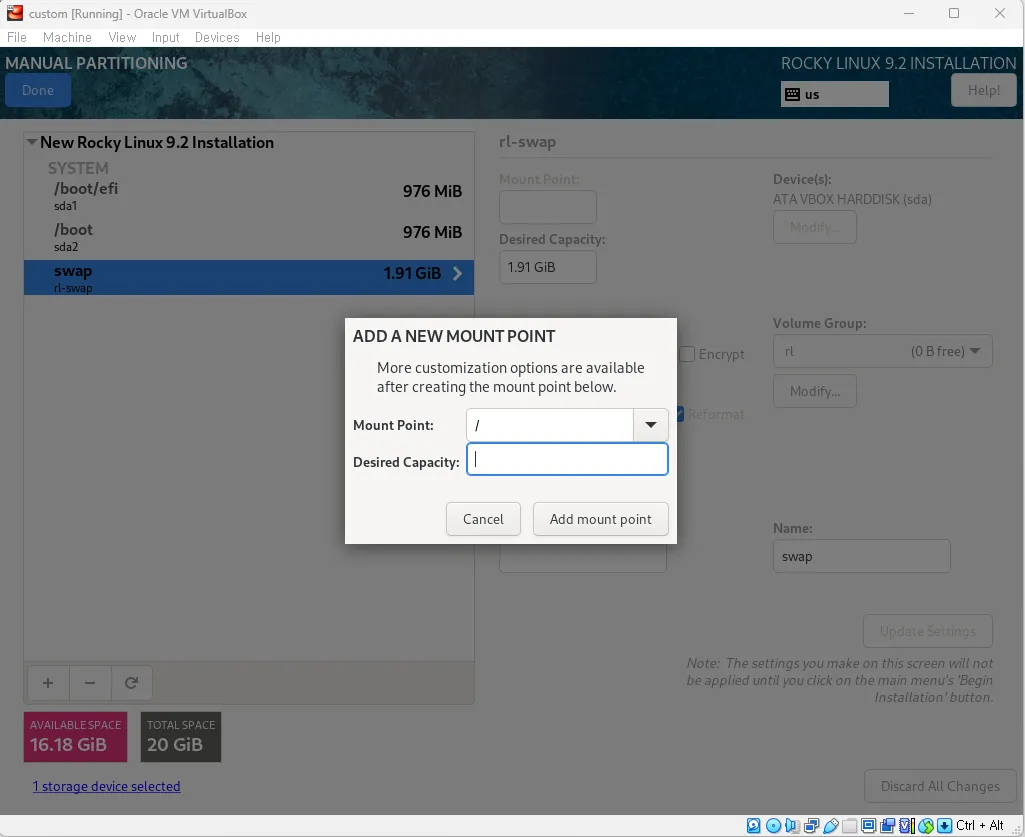Open the Machine menu

(x=67, y=37)
